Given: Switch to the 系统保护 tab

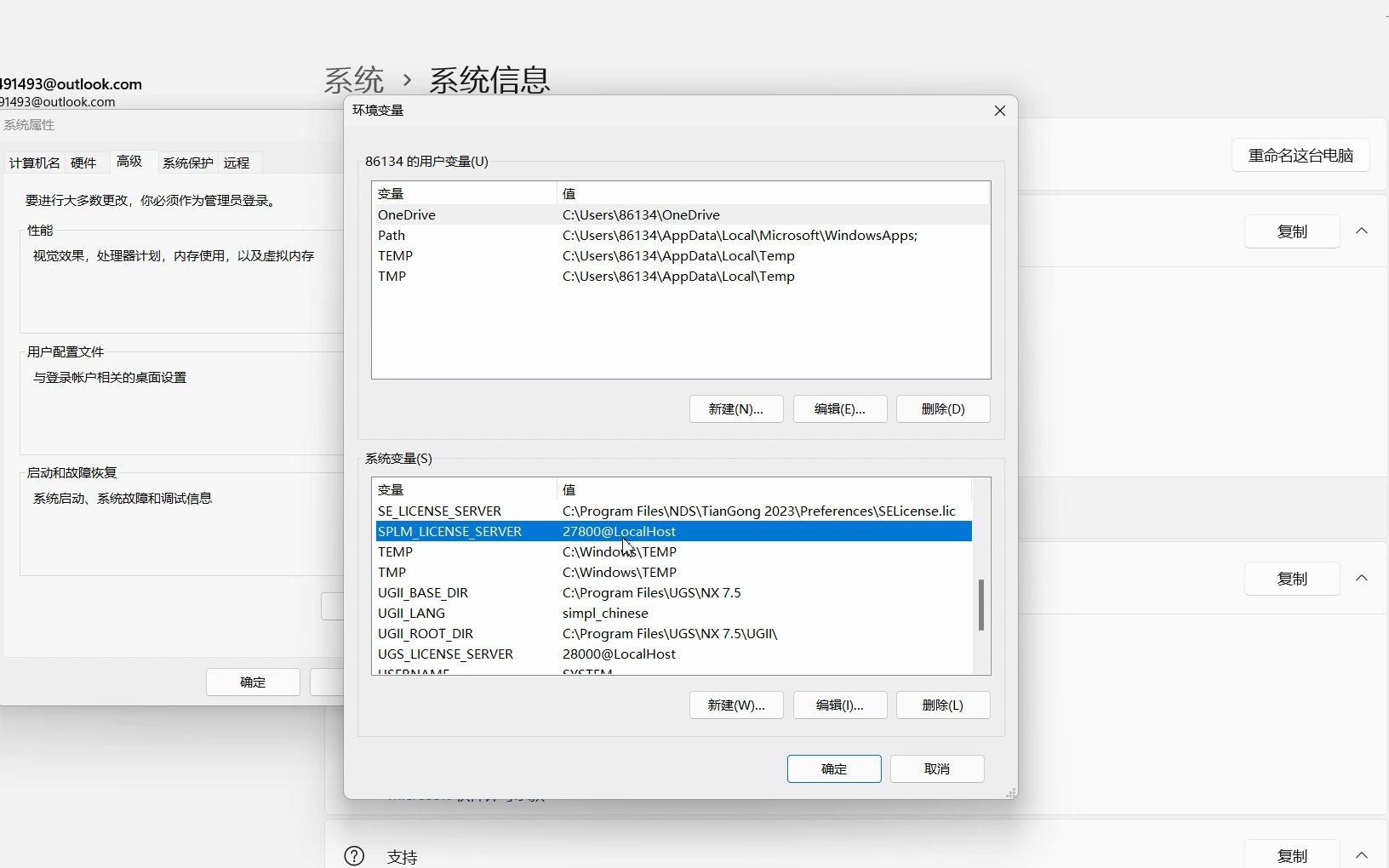Looking at the screenshot, I should pos(186,163).
